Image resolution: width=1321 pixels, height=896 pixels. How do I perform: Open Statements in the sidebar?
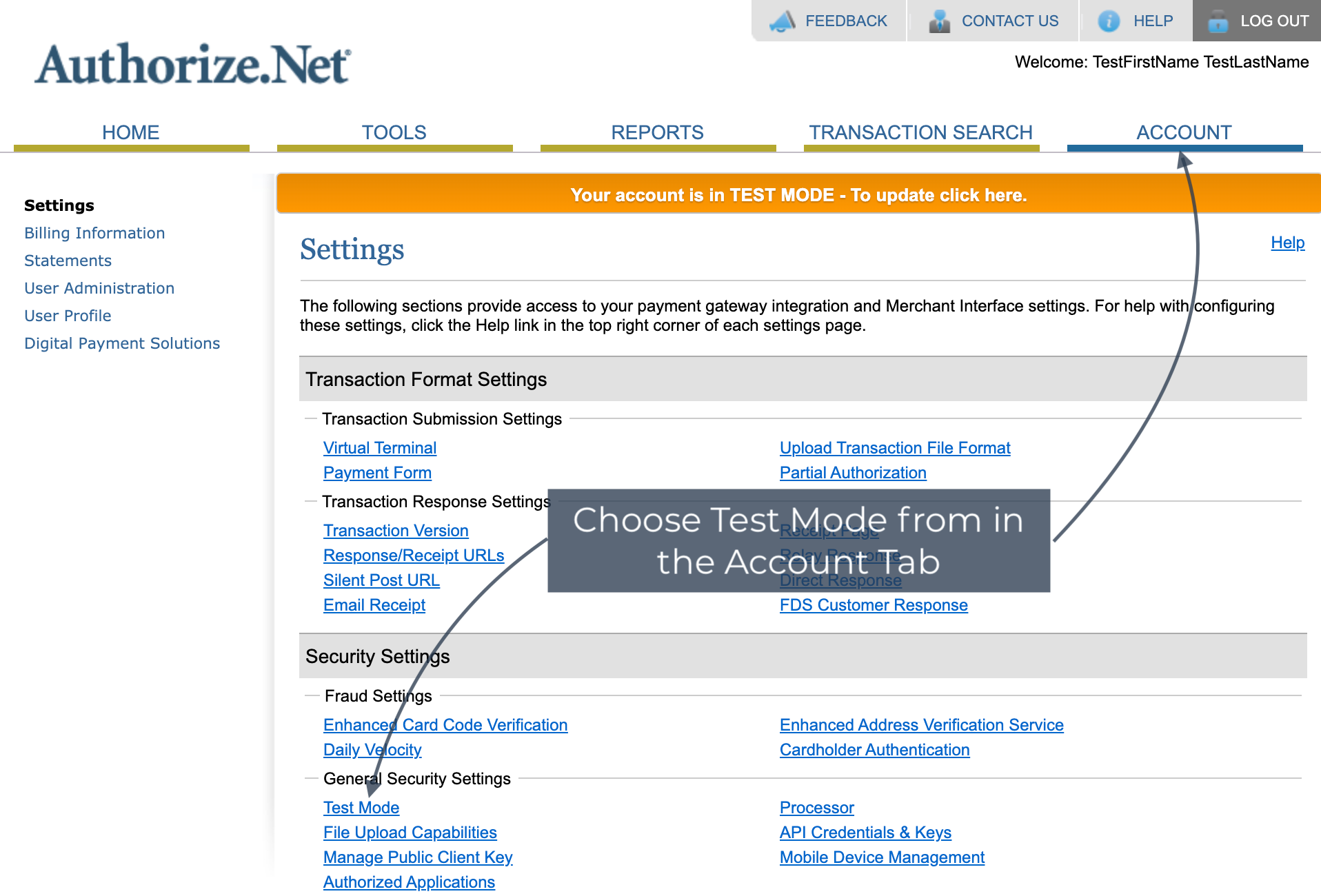(x=68, y=261)
